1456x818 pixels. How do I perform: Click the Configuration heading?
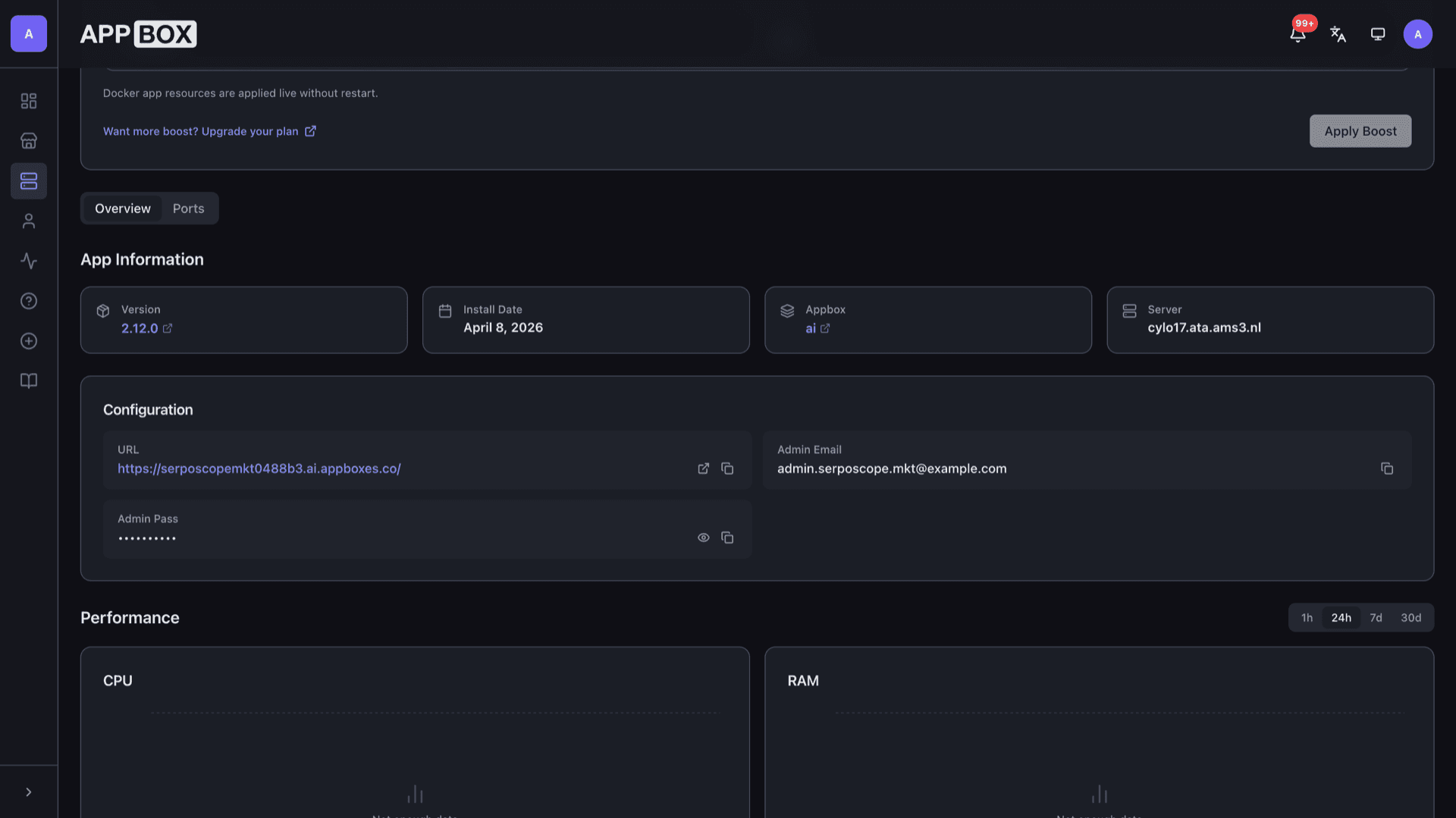click(148, 409)
